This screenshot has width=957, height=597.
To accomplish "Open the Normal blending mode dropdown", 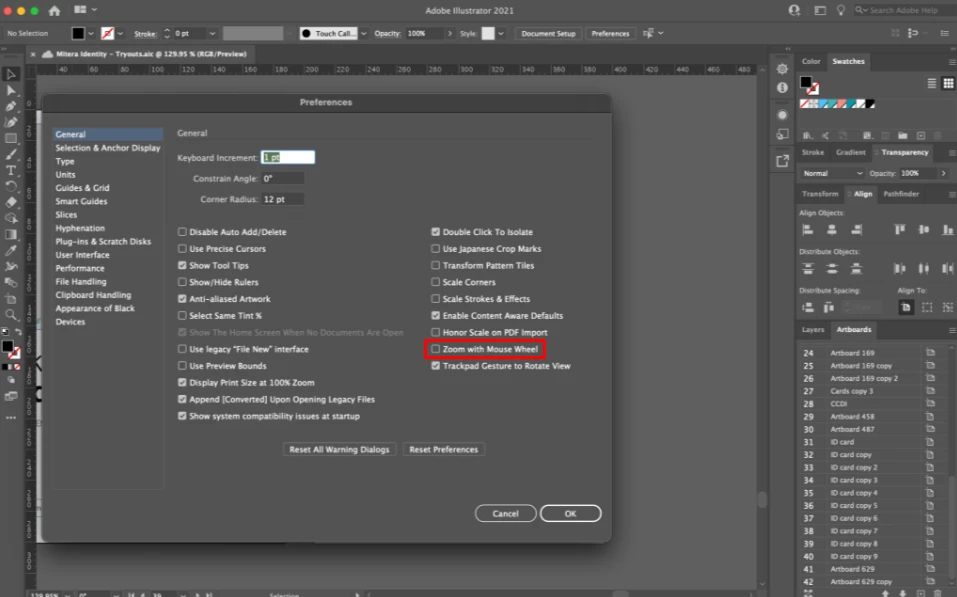I will click(832, 173).
